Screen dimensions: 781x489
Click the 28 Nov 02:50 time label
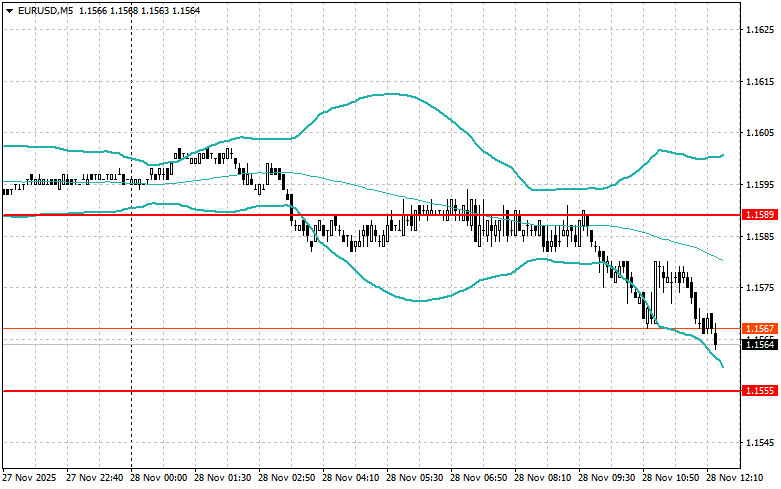pyautogui.click(x=286, y=478)
